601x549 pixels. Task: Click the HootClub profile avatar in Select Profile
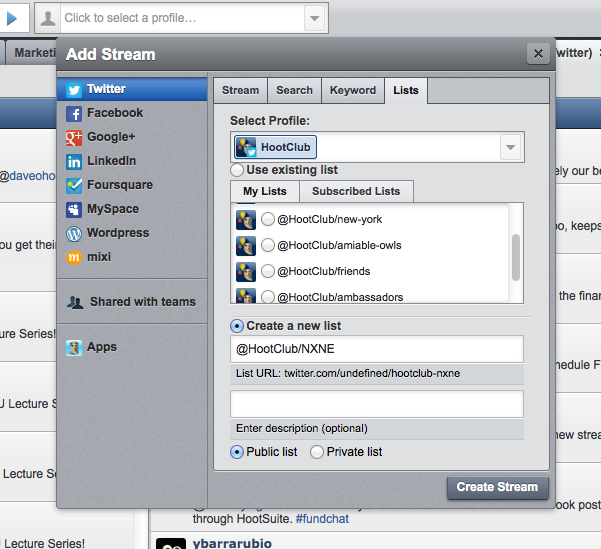(246, 147)
